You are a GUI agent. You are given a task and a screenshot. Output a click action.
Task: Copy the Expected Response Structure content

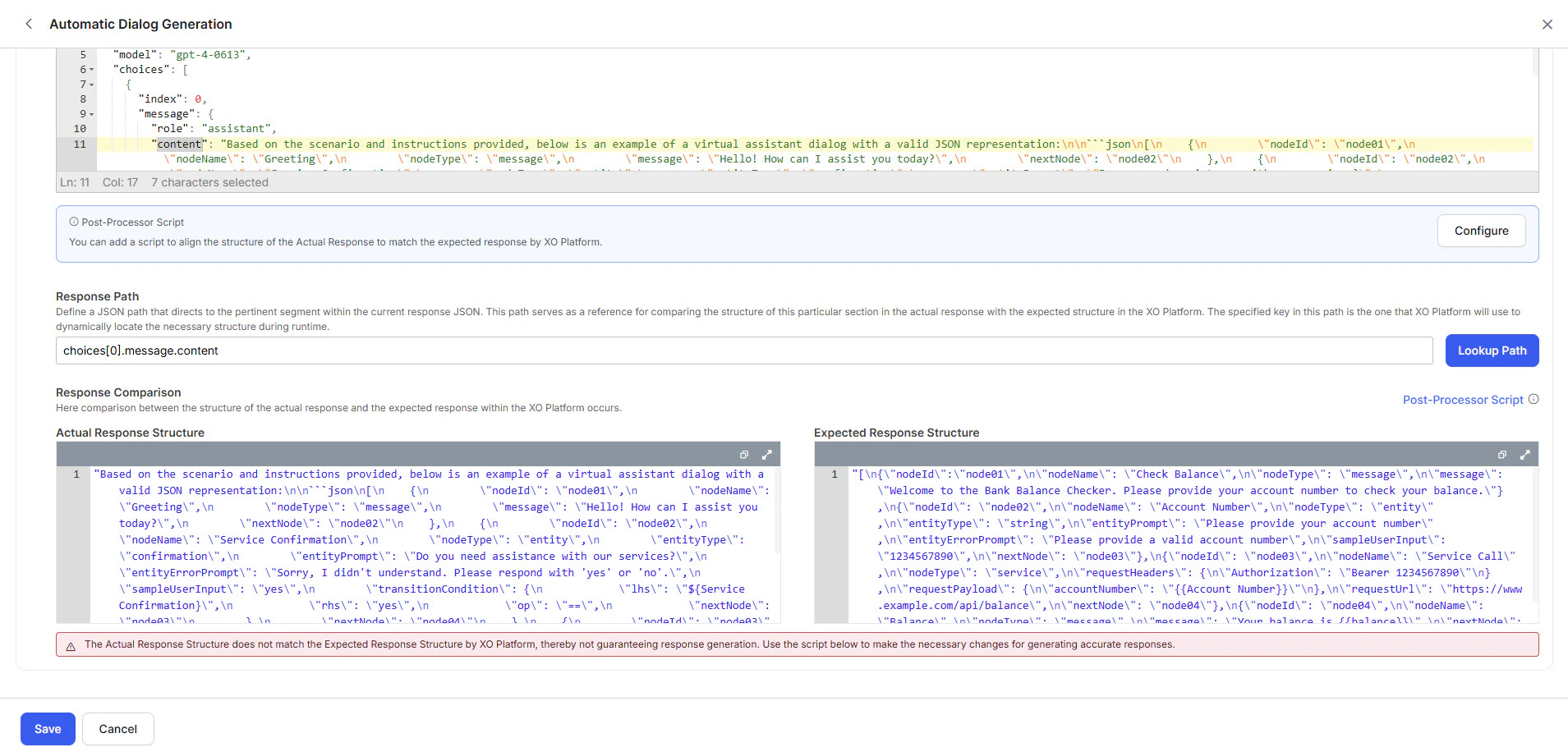(x=1502, y=455)
